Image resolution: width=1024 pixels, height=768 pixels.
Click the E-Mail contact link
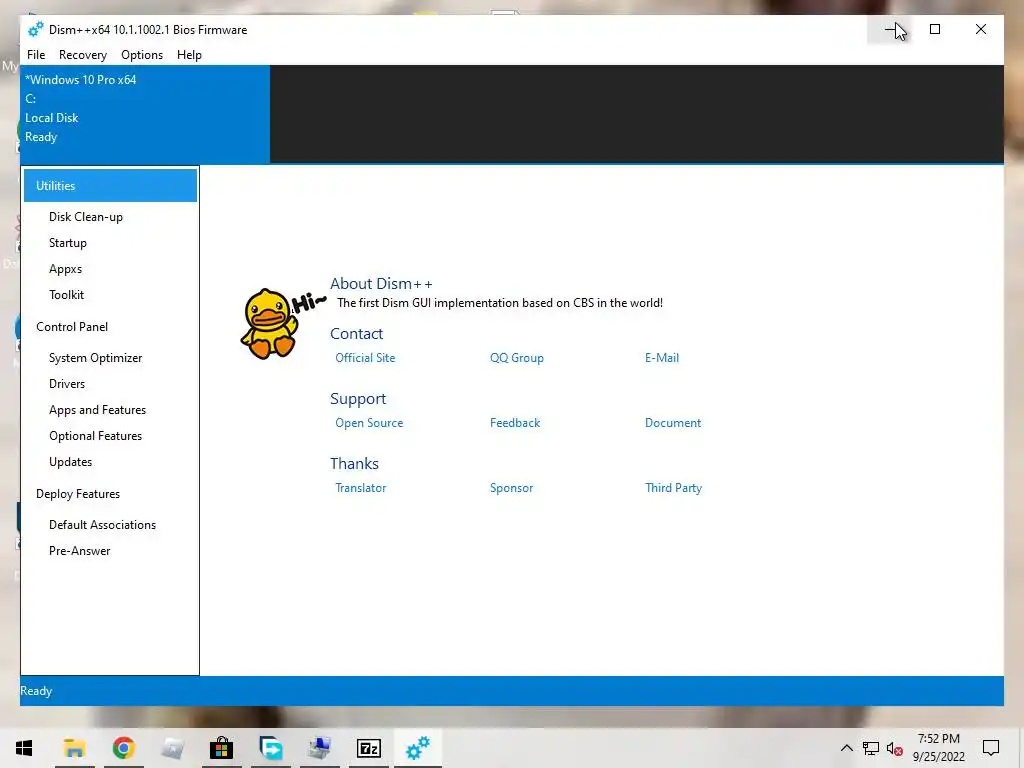[x=662, y=358]
